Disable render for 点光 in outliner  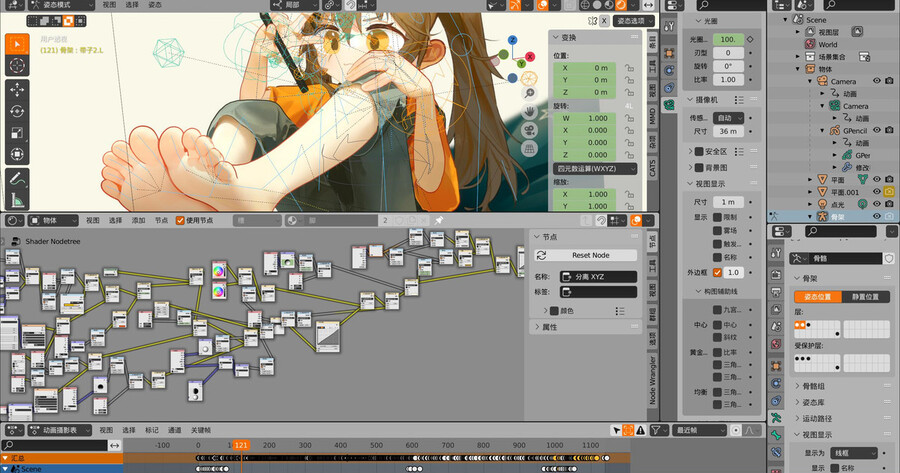click(889, 204)
